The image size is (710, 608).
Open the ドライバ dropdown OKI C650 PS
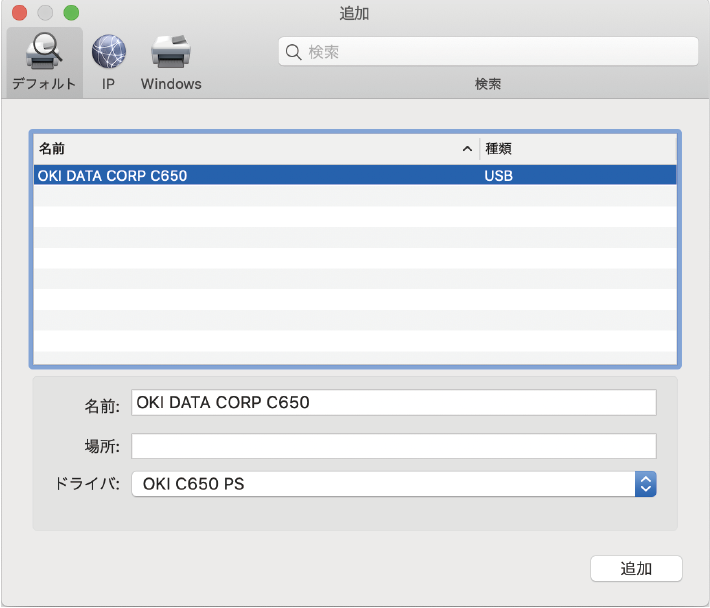pos(393,484)
